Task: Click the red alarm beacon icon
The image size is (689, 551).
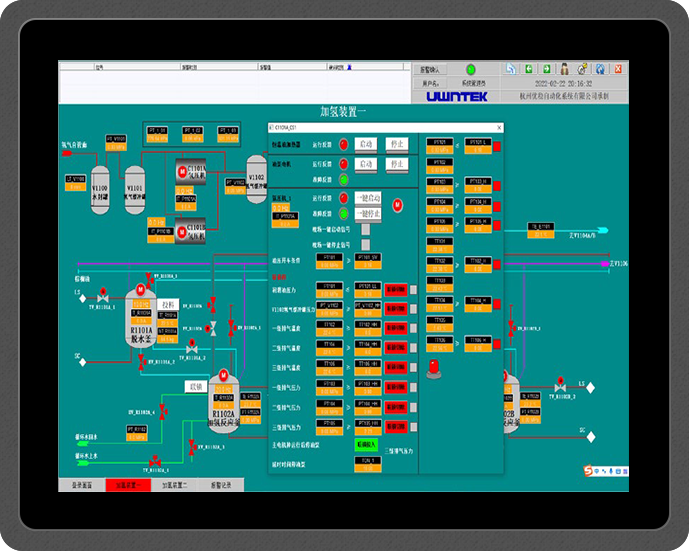Action: (433, 367)
